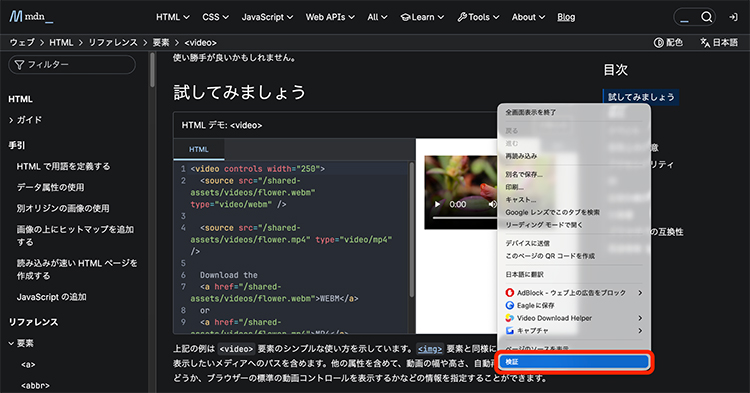Viewport: 750px width, 393px height.
Task: Open 読み込みが速い HTML ページを作成する link
Action: (x=77, y=269)
